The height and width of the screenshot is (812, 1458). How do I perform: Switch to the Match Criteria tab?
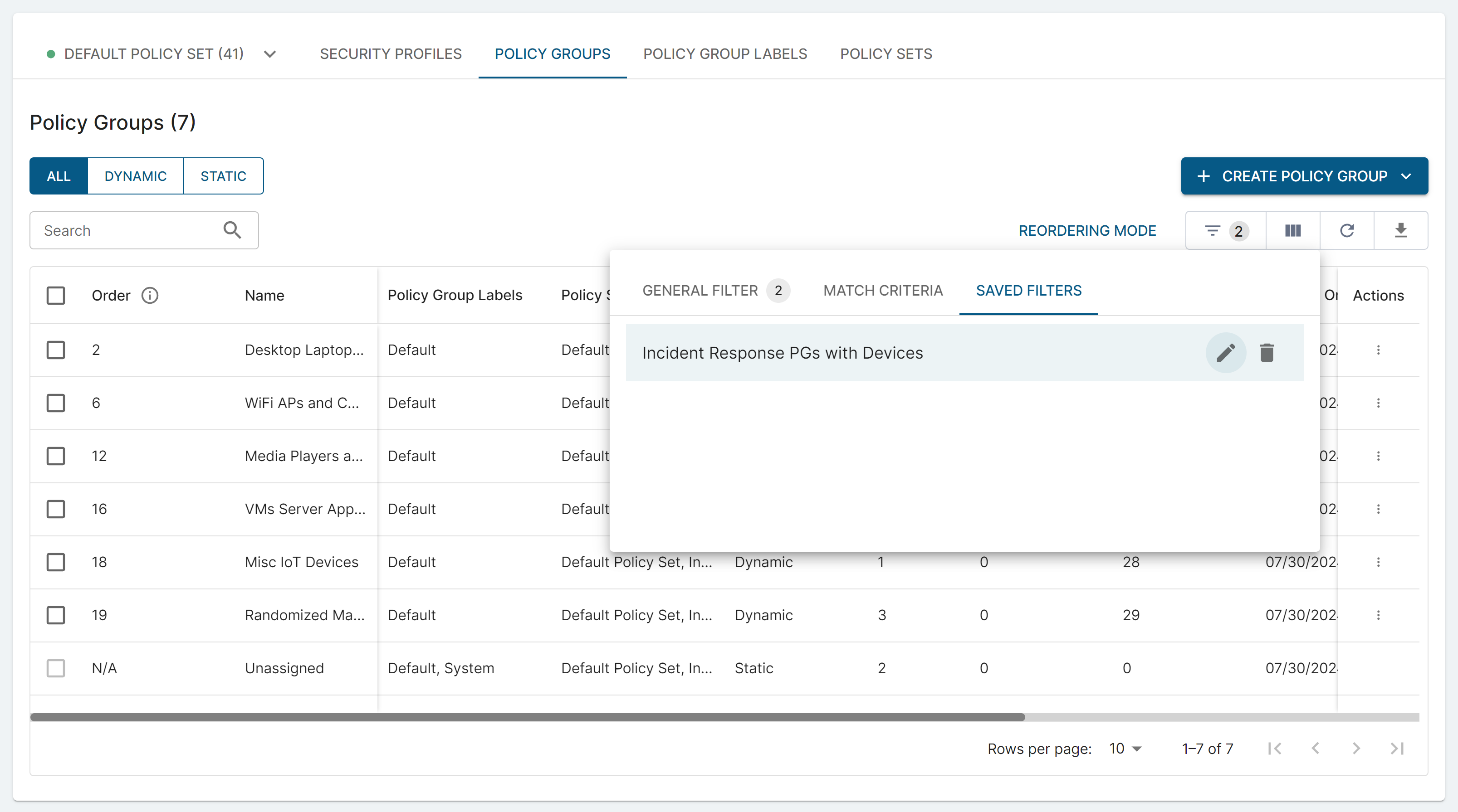(882, 290)
